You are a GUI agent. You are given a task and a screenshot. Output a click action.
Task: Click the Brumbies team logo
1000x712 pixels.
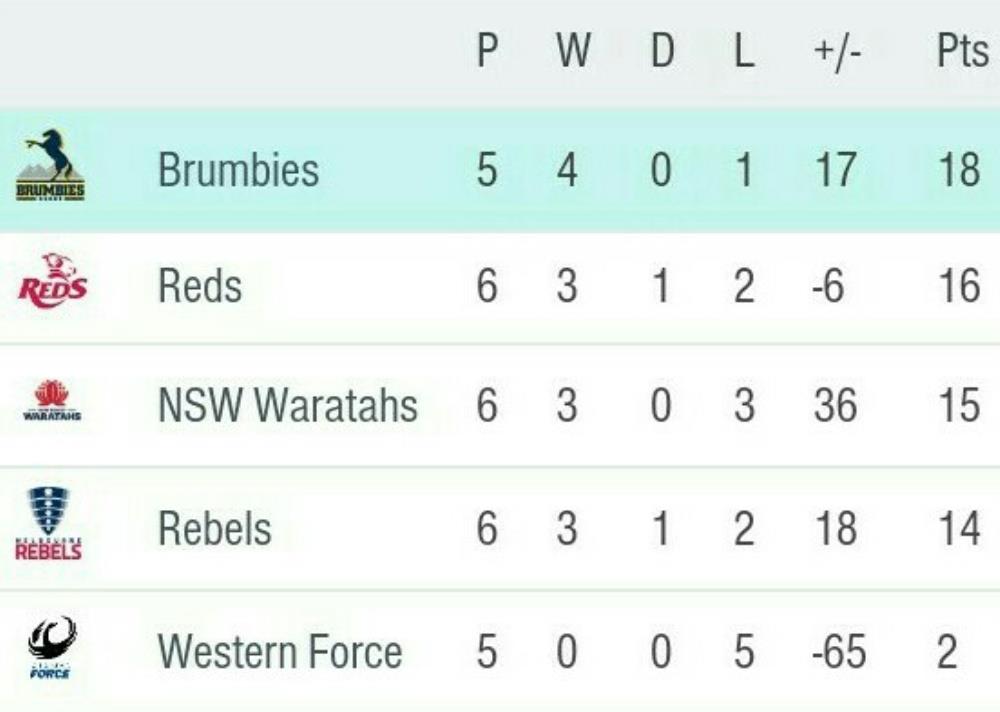[x=50, y=166]
